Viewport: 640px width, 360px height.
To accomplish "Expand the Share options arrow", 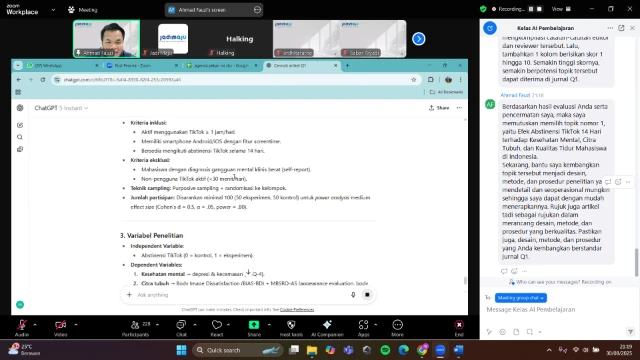I will click(269, 325).
